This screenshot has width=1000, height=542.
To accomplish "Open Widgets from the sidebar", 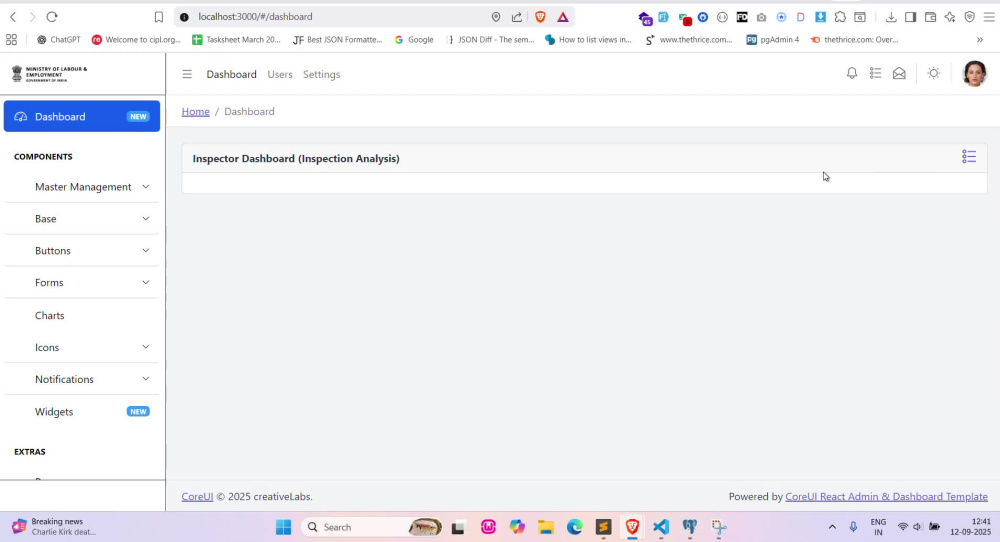I will pyautogui.click(x=82, y=412).
